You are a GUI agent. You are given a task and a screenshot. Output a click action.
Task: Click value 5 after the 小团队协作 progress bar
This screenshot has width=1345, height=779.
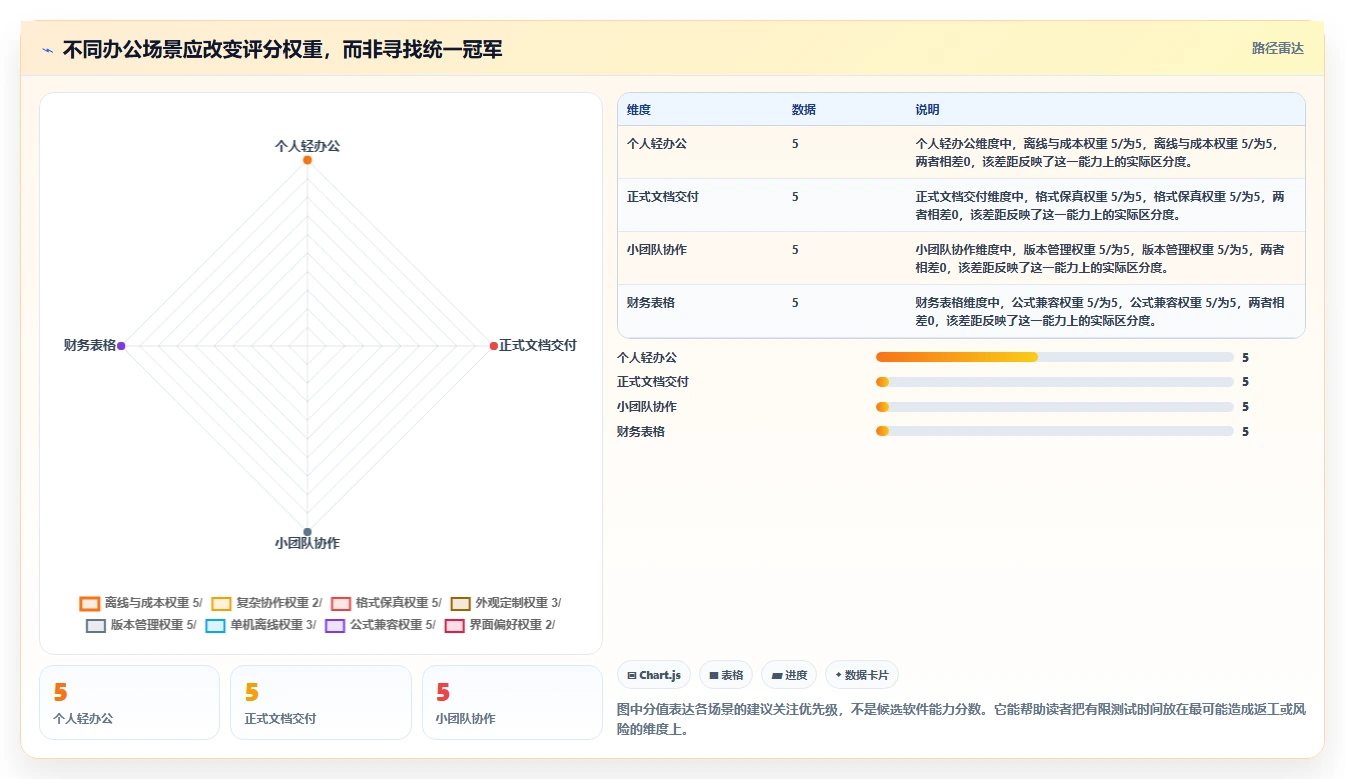tap(1245, 407)
